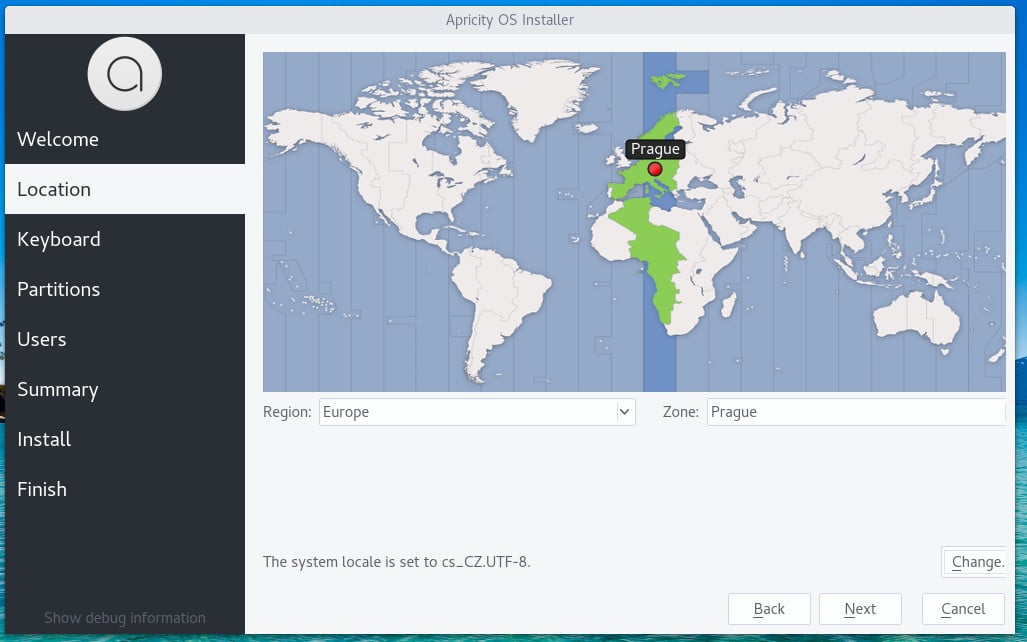Click Australia on the world map
The image size is (1027, 642).
(x=917, y=318)
